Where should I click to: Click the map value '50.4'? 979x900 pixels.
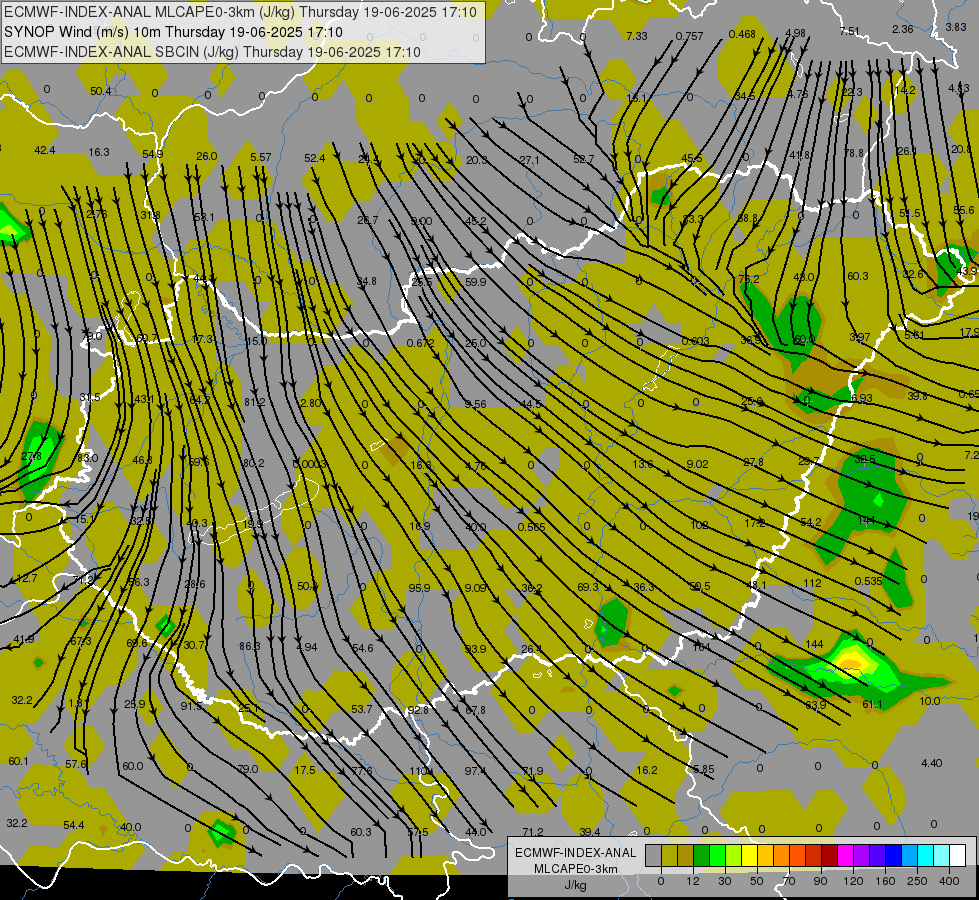click(x=101, y=91)
